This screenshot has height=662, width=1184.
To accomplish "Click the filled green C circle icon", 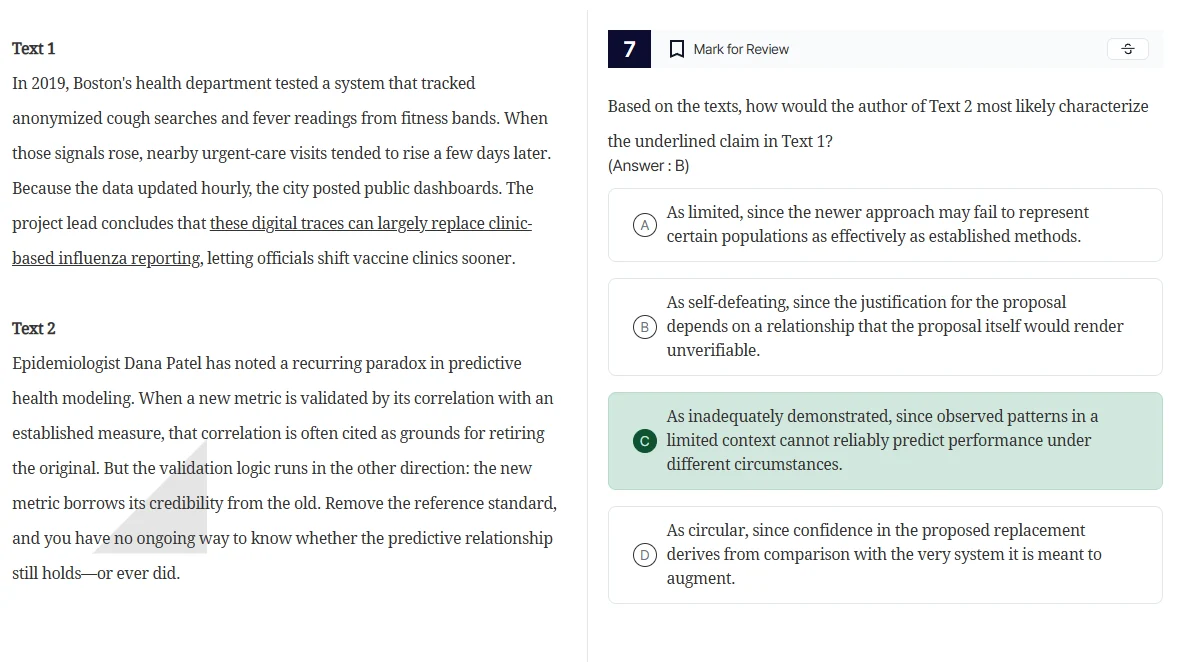I will [x=644, y=440].
